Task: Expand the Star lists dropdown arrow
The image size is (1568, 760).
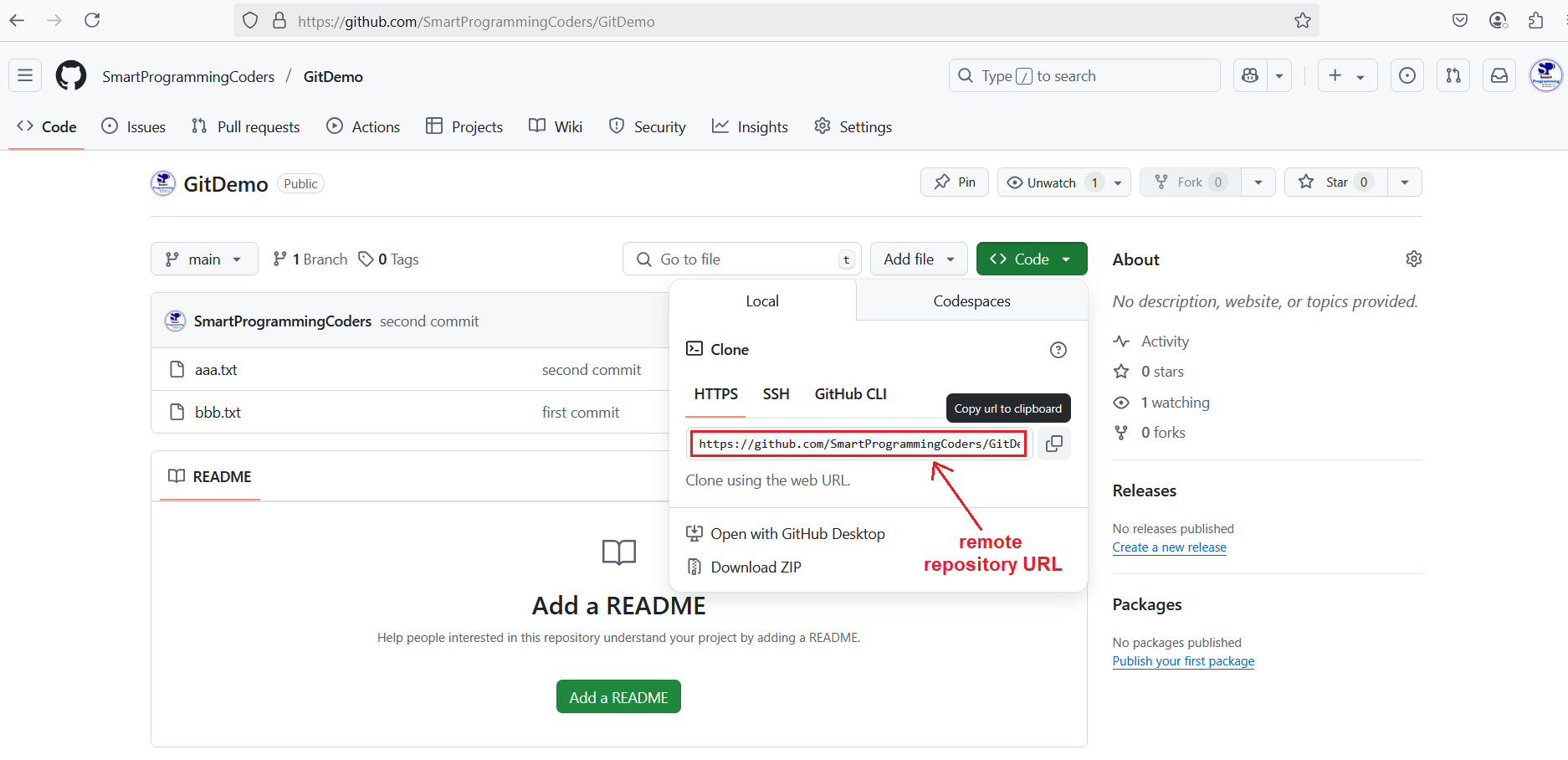Action: pyautogui.click(x=1405, y=182)
